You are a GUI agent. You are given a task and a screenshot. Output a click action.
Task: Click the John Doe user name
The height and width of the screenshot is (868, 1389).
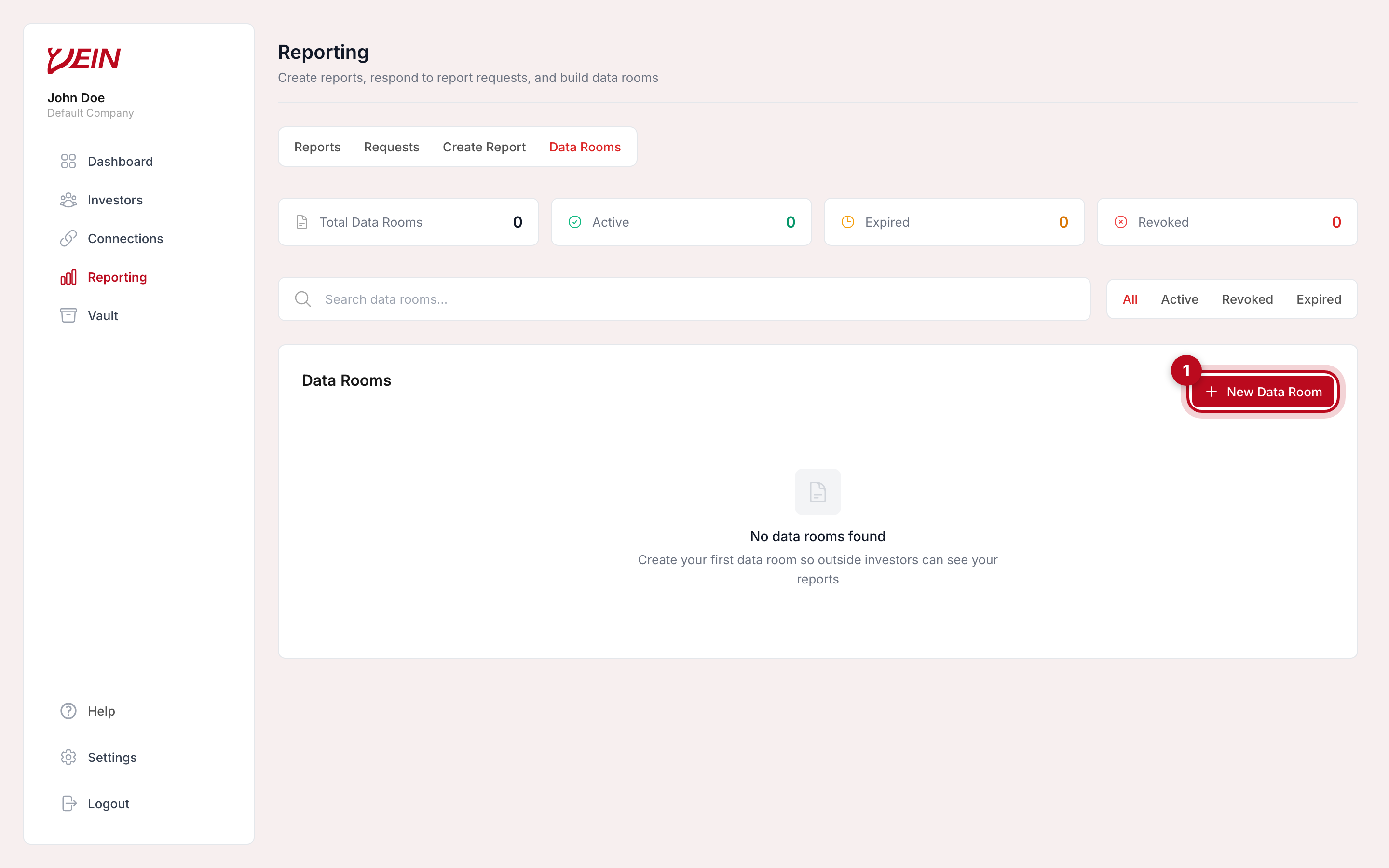[76, 97]
